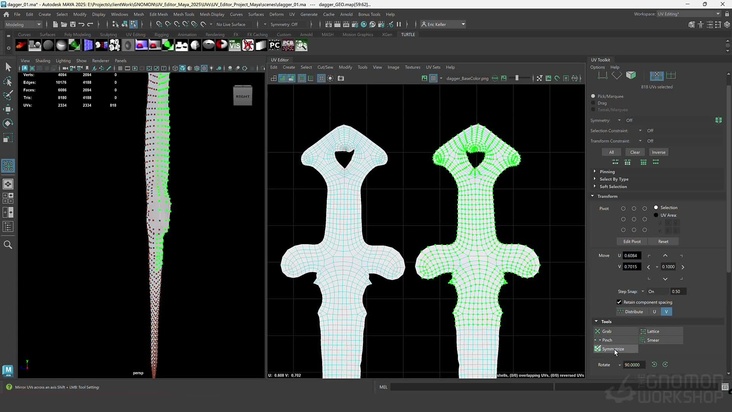Viewport: 732px width, 412px height.
Task: Activate the Lasso select tool
Action: 8,82
